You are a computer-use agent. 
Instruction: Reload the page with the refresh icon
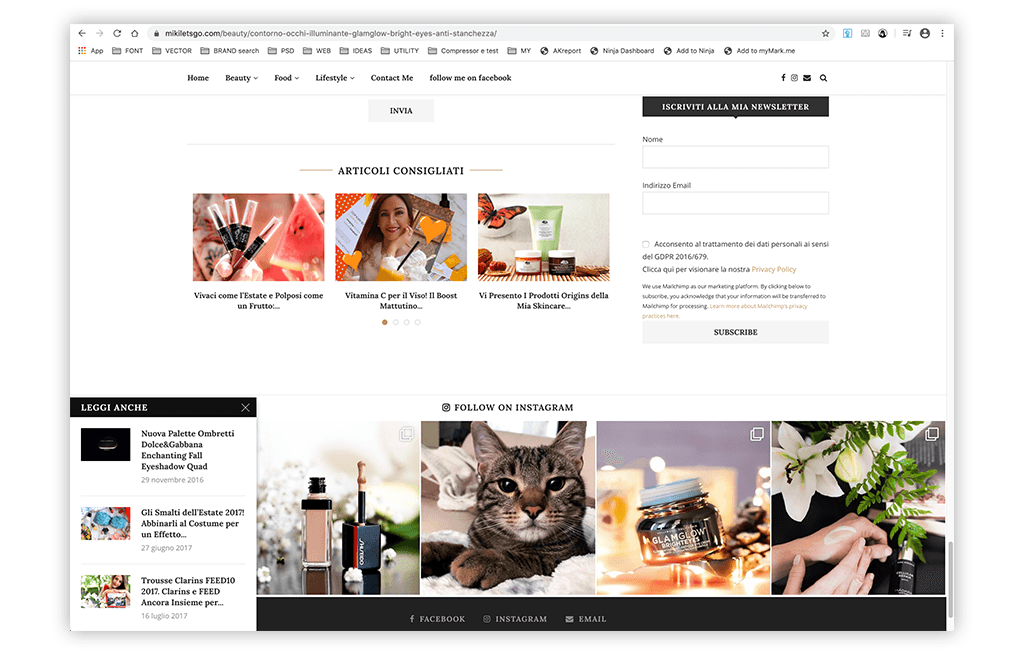(117, 33)
